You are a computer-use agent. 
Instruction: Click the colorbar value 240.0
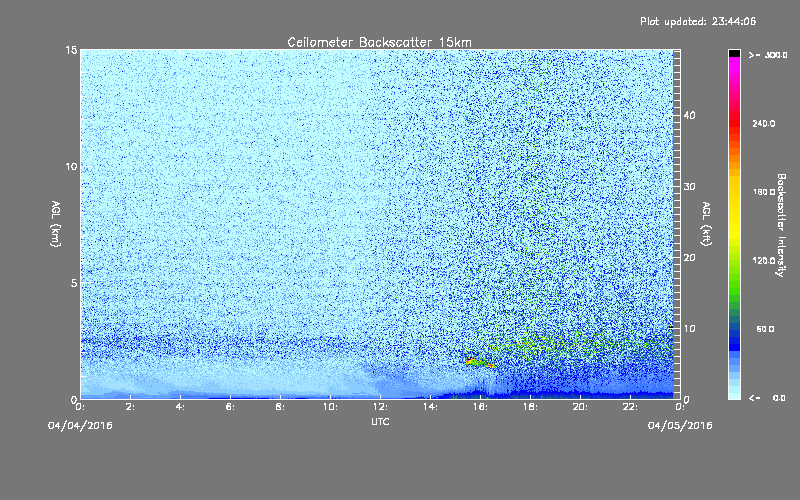764,124
